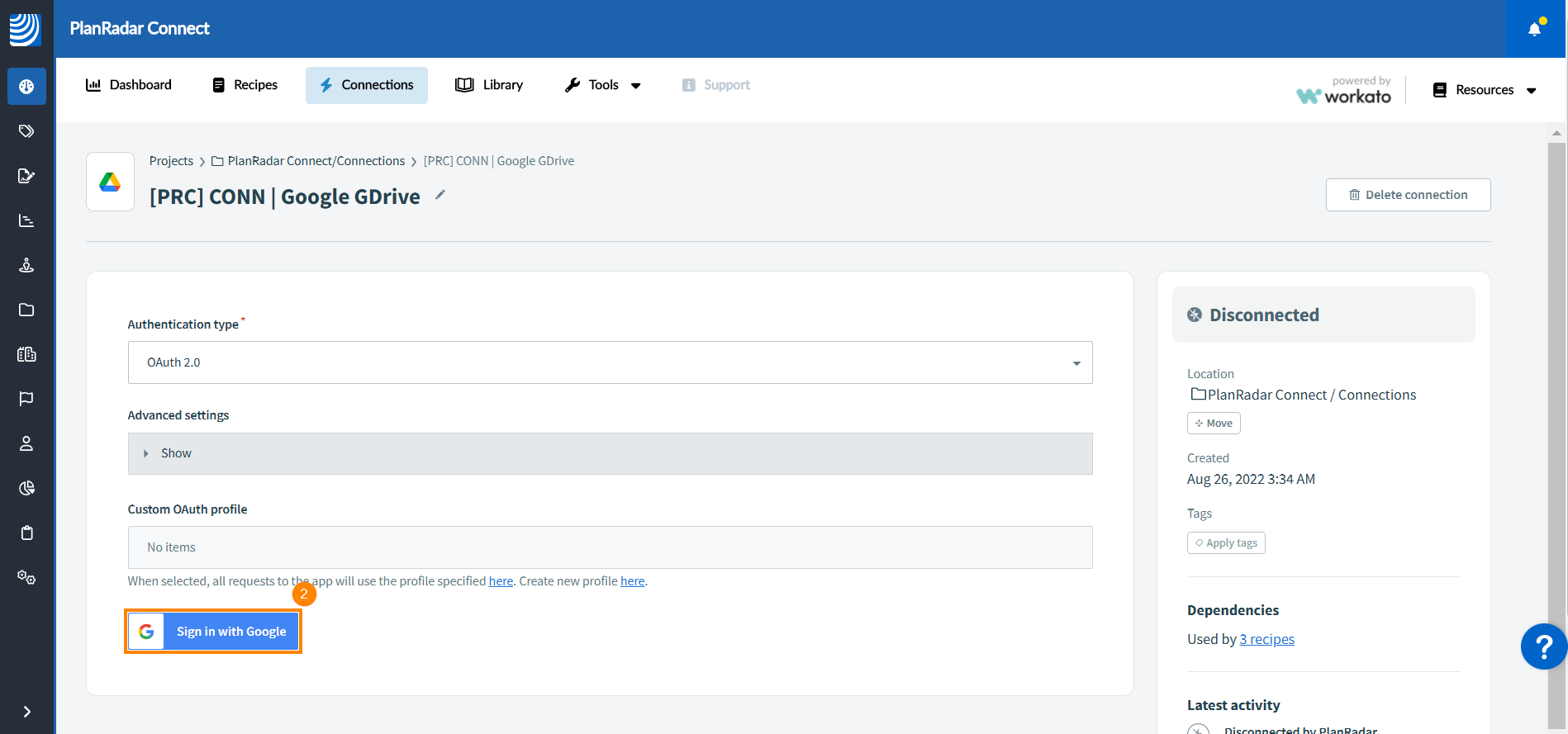Click the greyed-out Support menu item
The width and height of the screenshot is (1568, 734).
(x=715, y=85)
